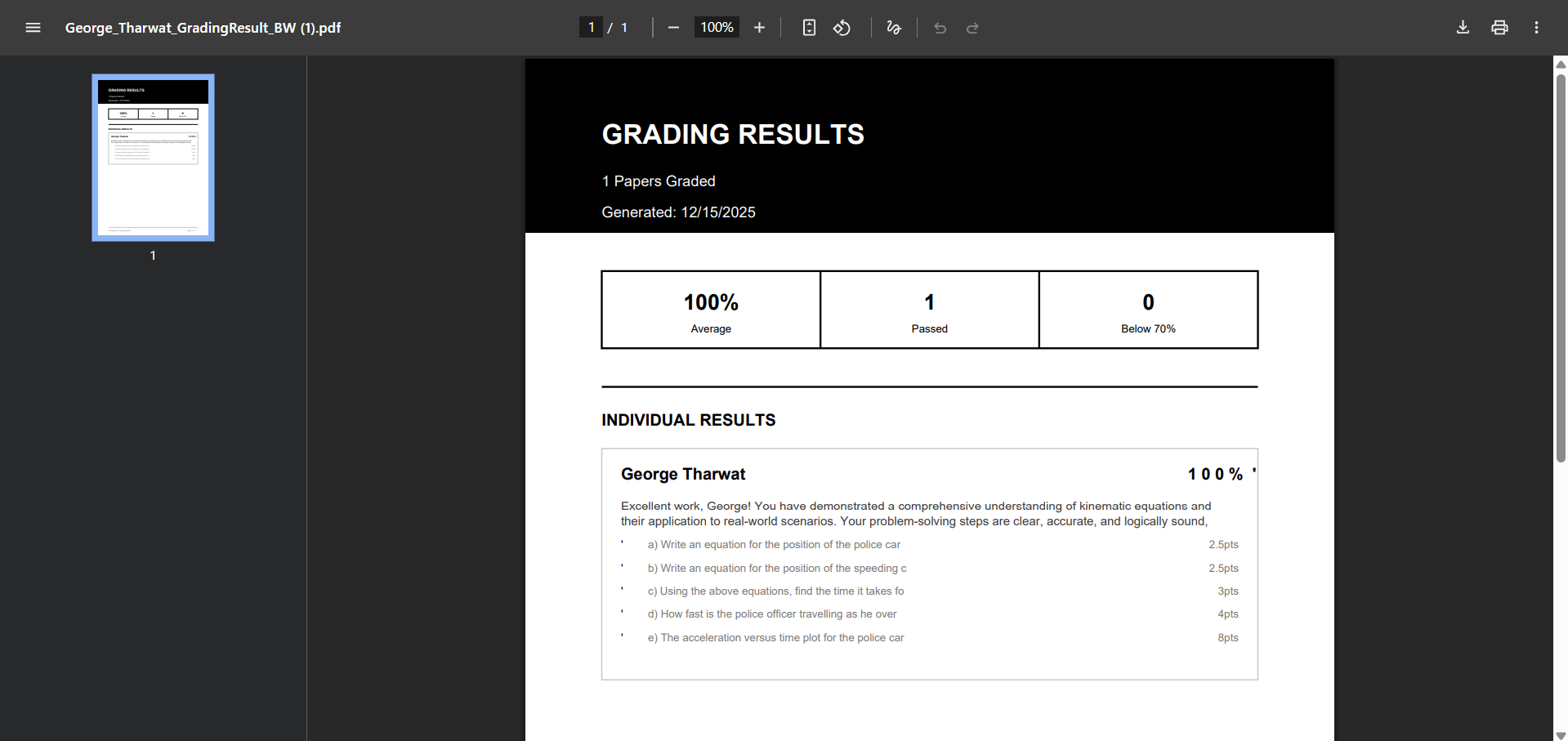Toggle the sidebar hamburger menu
The image size is (1568, 741).
coord(33,28)
